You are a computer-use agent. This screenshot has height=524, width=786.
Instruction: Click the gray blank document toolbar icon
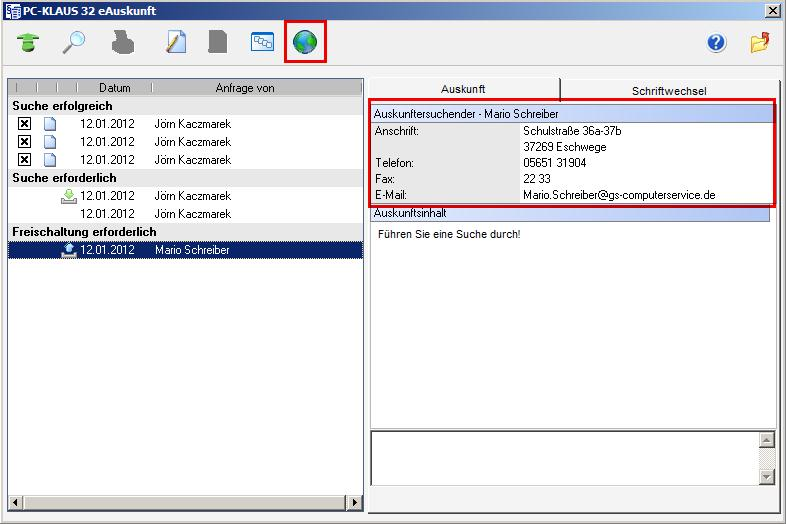(218, 42)
